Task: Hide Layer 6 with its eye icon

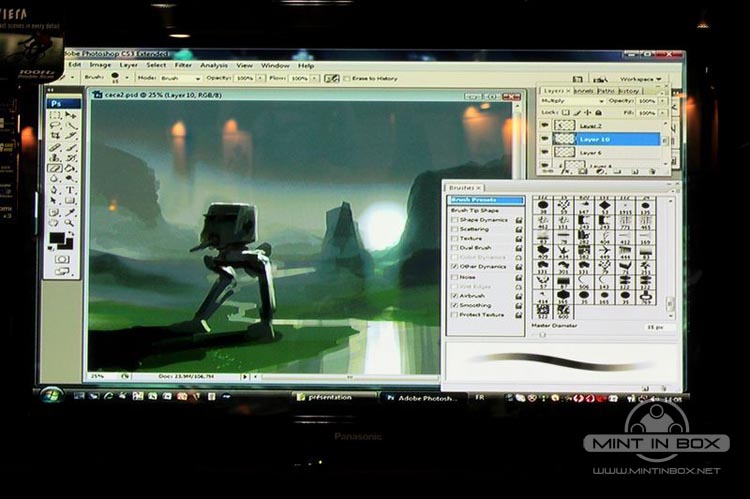Action: 545,152
